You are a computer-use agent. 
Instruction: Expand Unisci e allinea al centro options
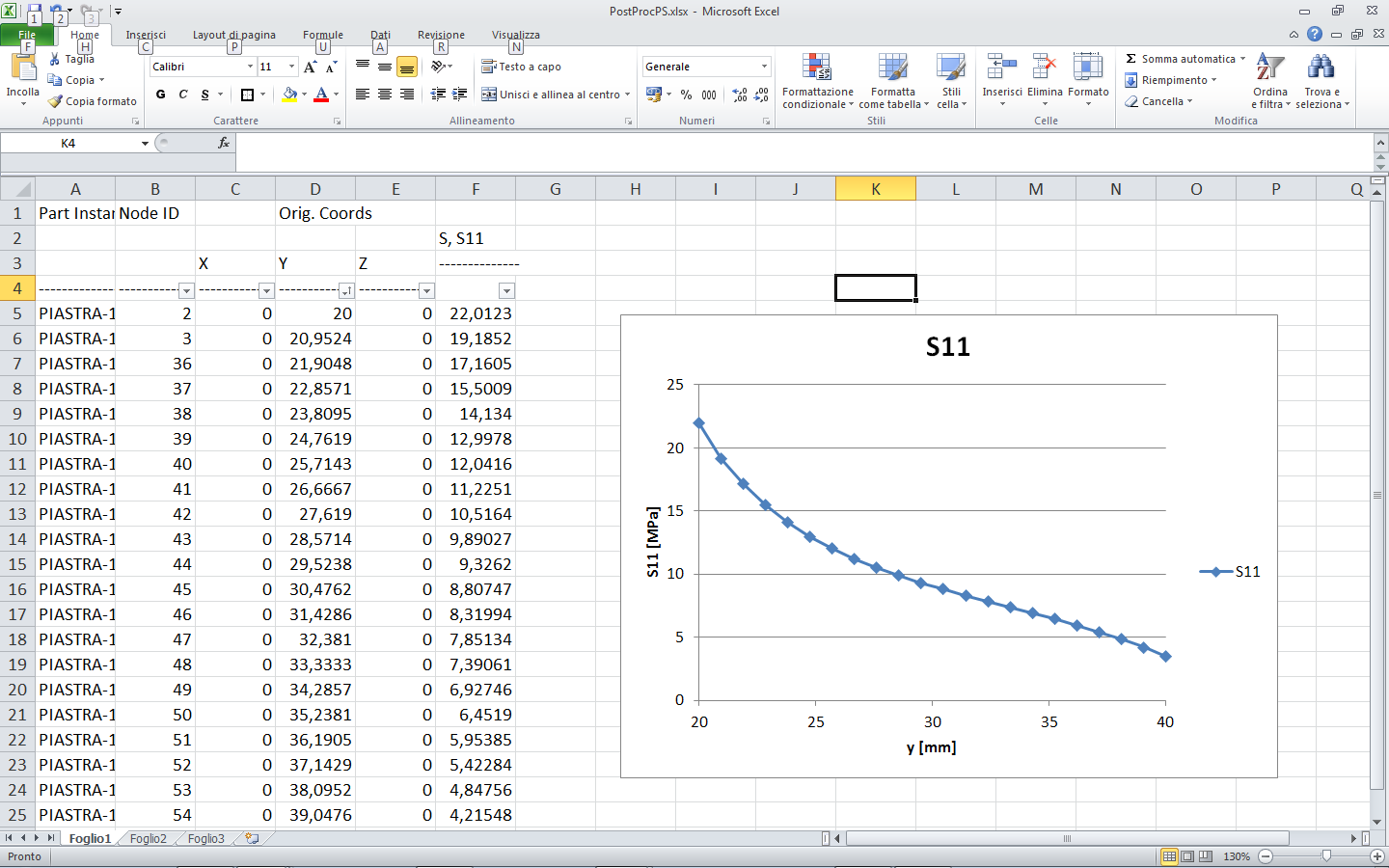coord(627,95)
